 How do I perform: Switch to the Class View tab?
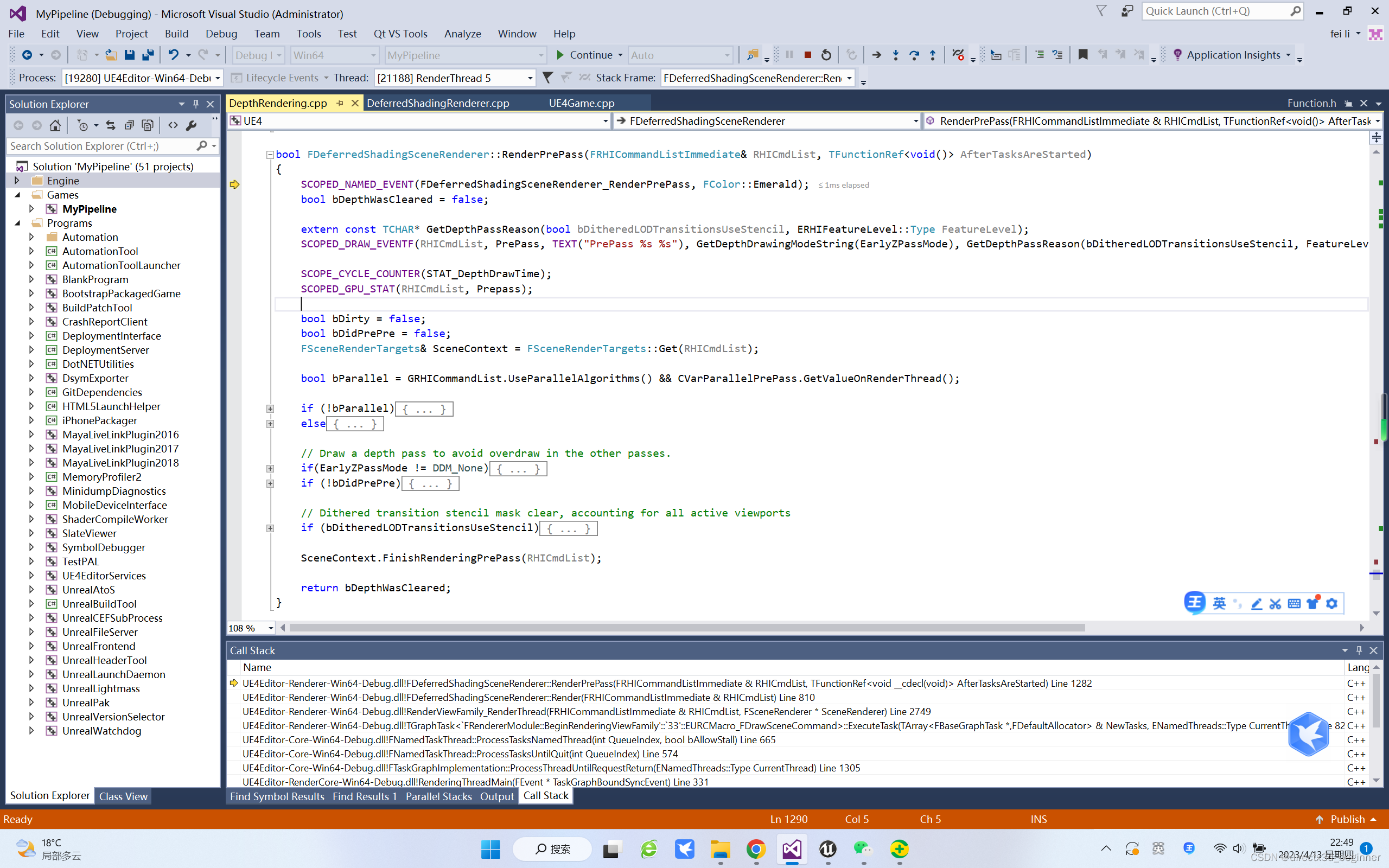pos(123,796)
